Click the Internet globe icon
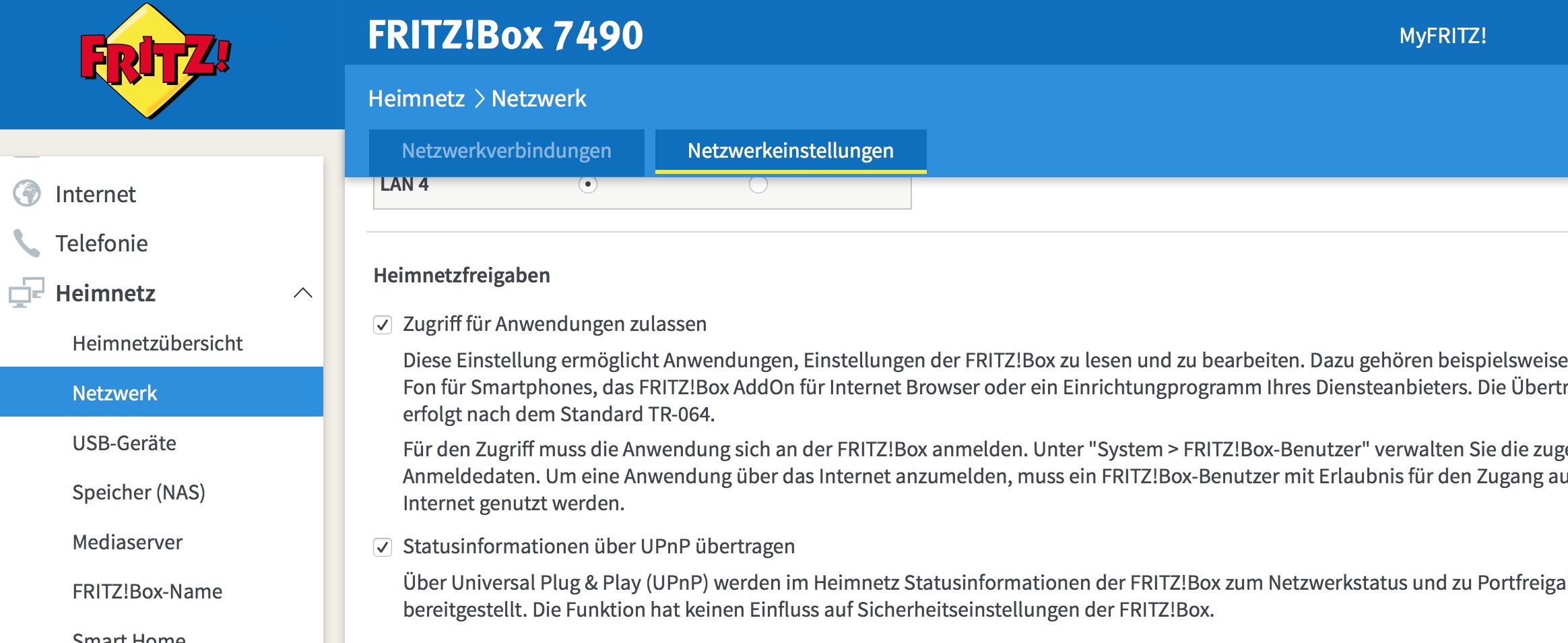This screenshot has width=1568, height=643. point(27,193)
